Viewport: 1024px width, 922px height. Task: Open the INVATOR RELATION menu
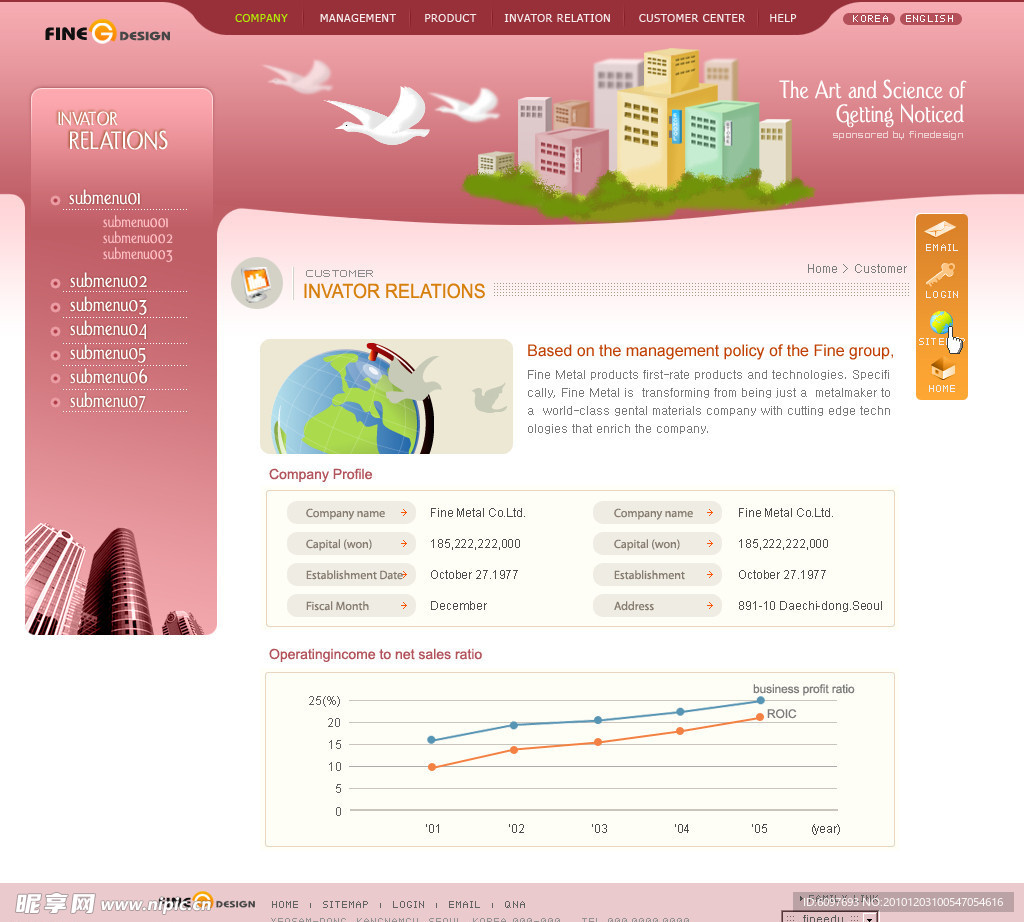click(x=557, y=18)
